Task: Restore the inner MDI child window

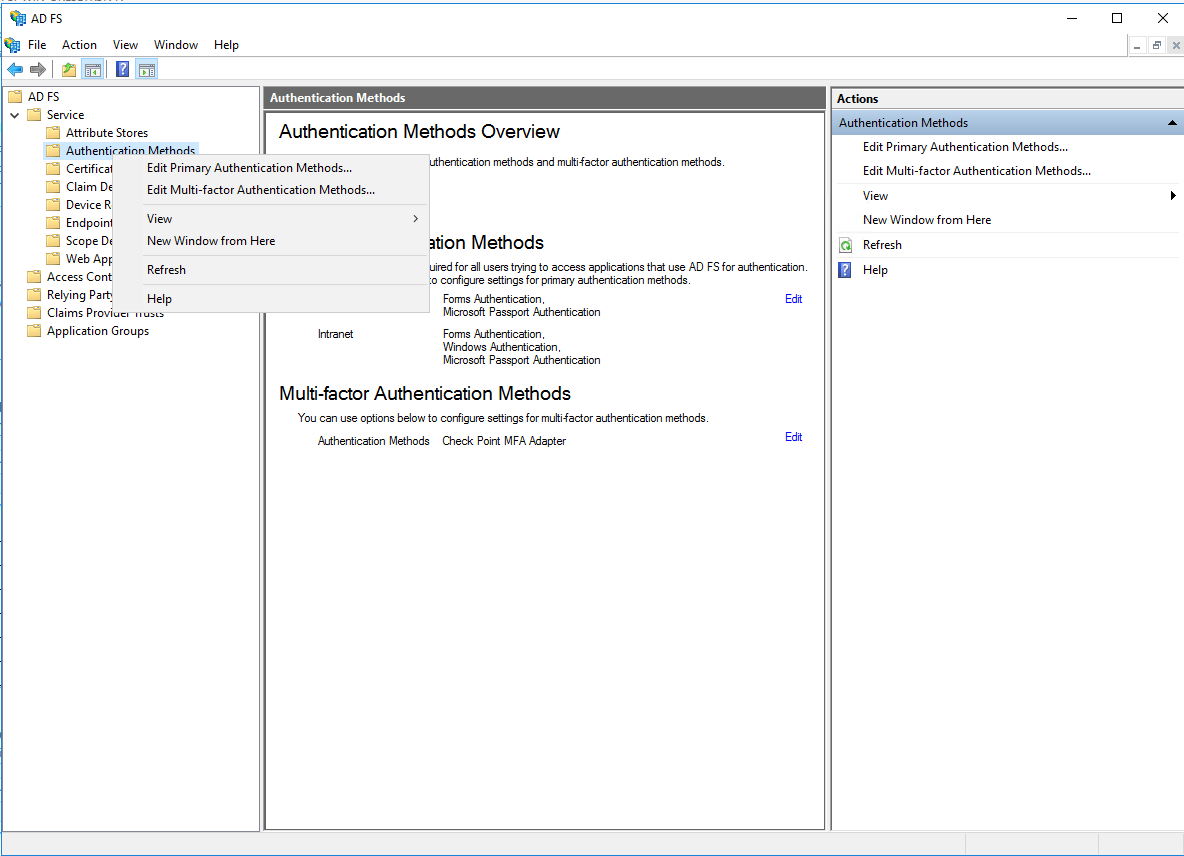Action: tap(1156, 45)
